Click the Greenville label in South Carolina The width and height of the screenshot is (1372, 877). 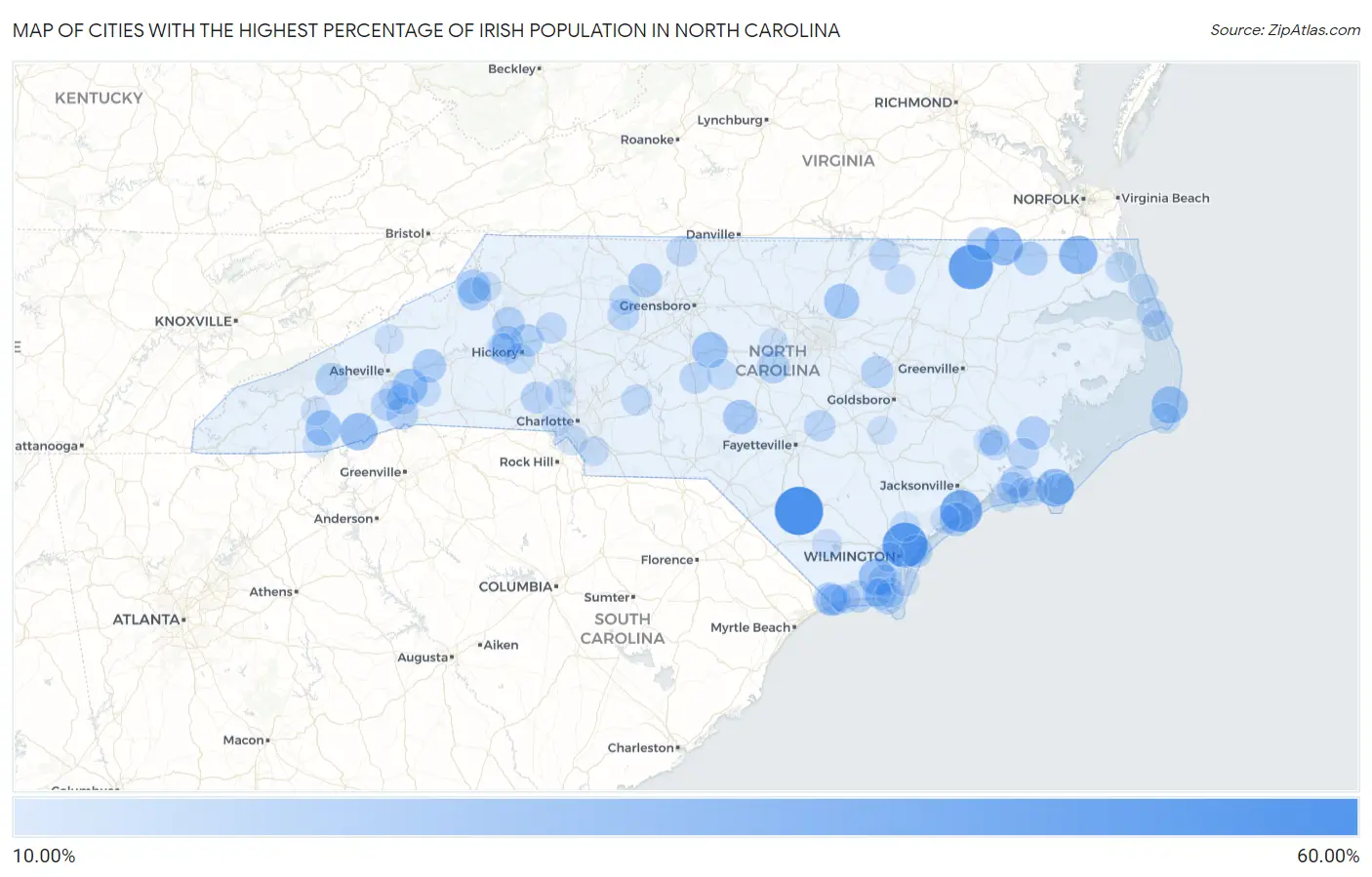pyautogui.click(x=371, y=472)
